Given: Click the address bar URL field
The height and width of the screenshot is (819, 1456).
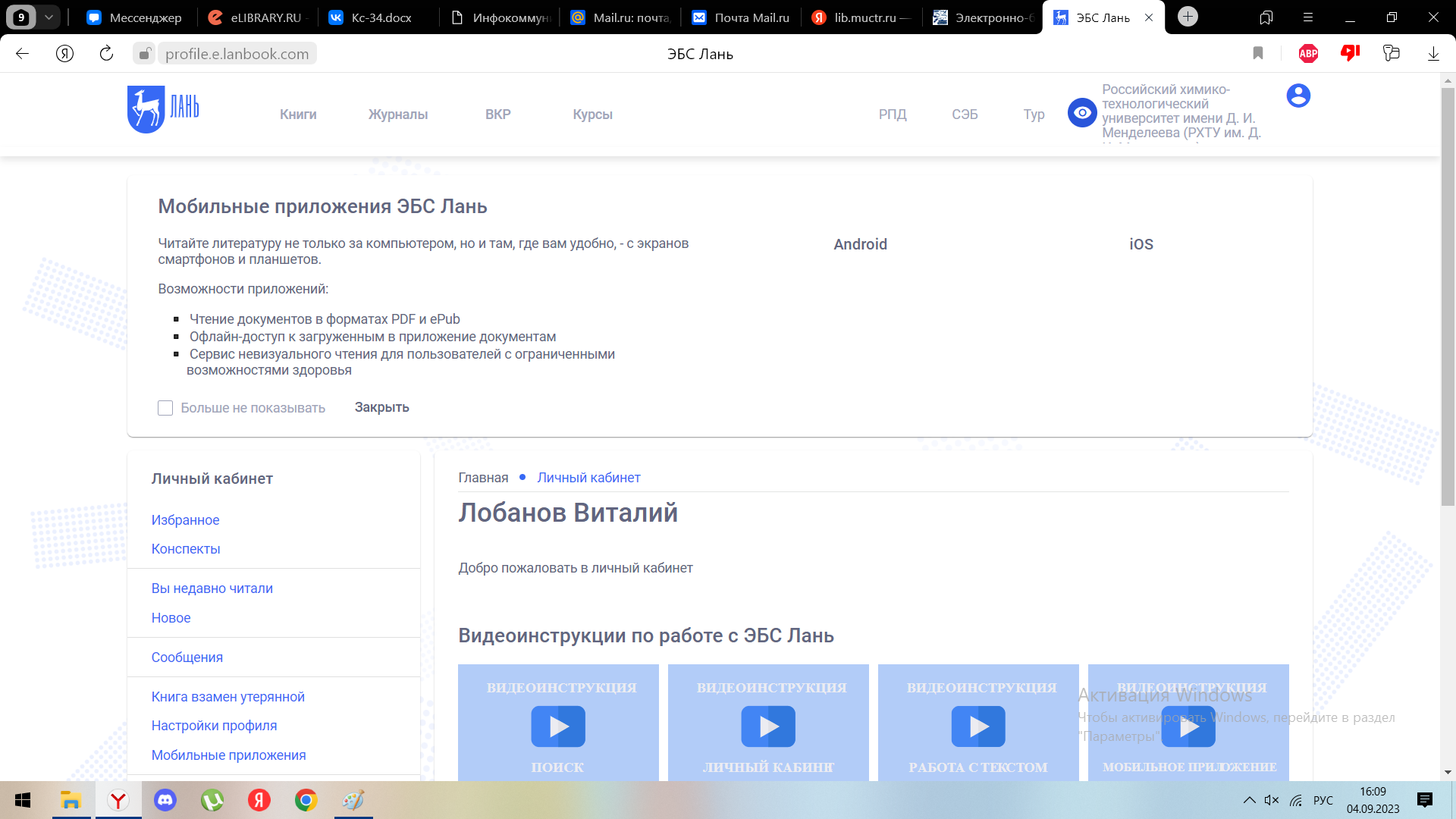Looking at the screenshot, I should point(237,54).
